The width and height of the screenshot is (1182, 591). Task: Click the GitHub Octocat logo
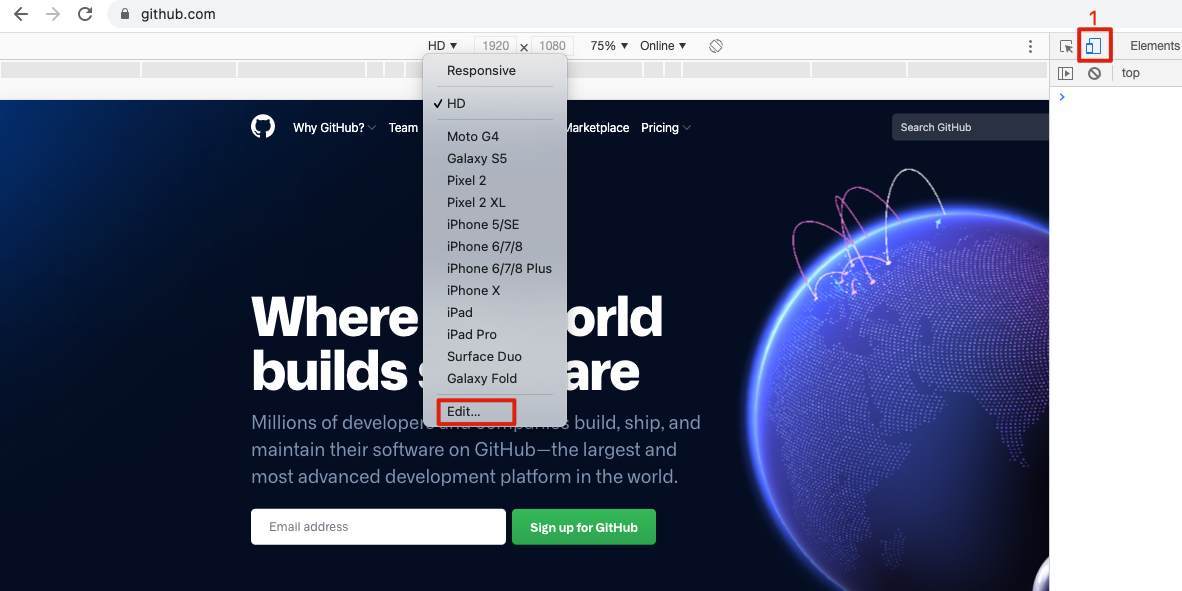[x=263, y=127]
